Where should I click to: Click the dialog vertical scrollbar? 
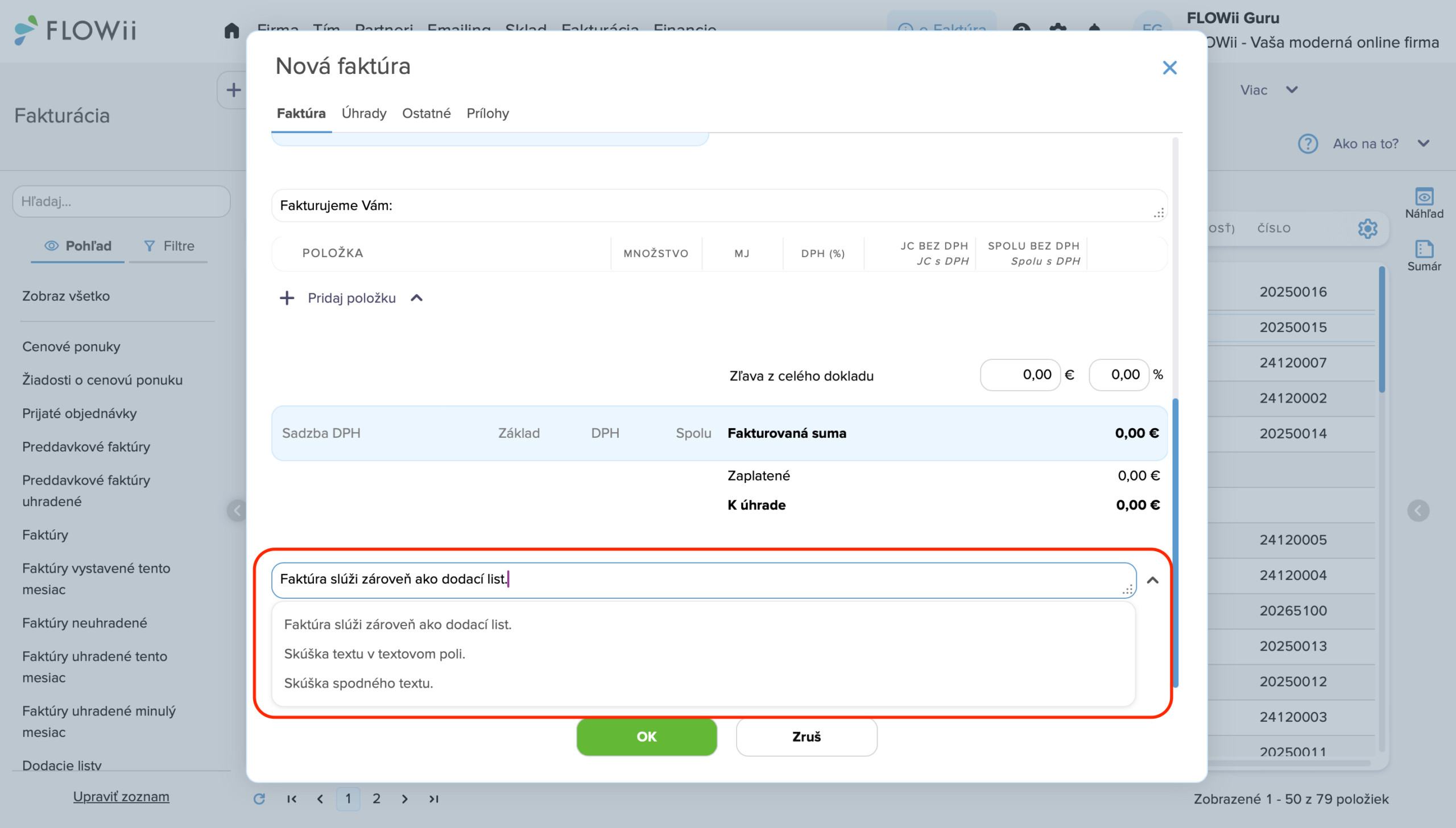(x=1175, y=543)
